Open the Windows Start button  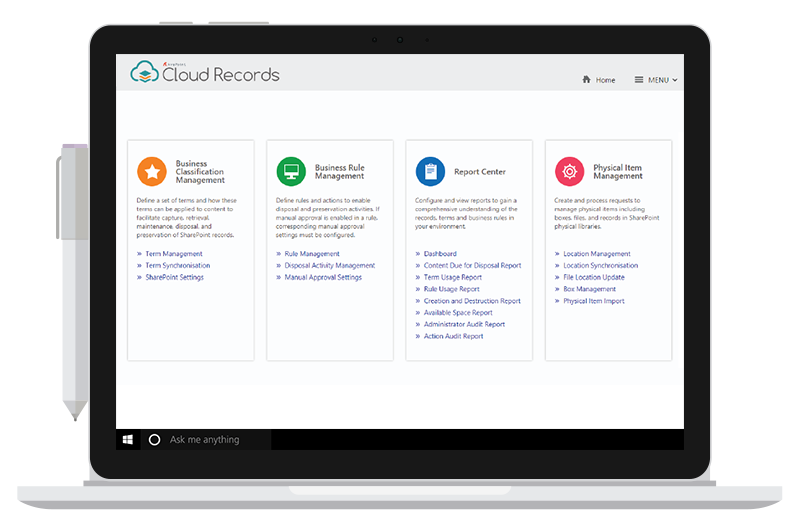tap(128, 440)
